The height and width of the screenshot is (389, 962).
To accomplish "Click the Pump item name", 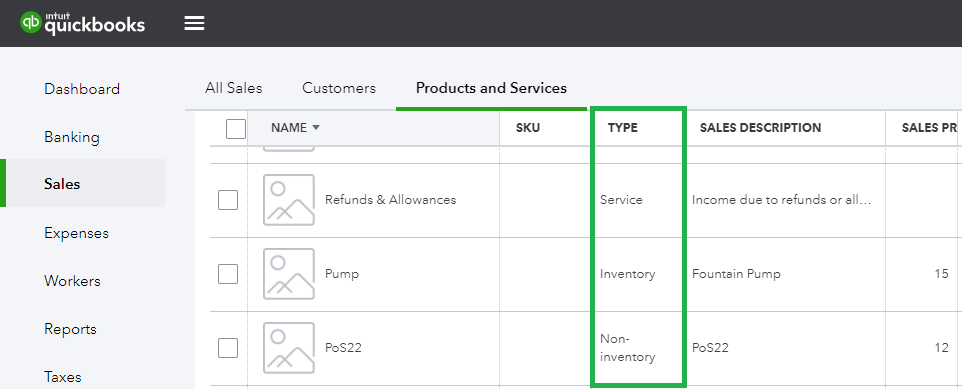I will pyautogui.click(x=342, y=274).
